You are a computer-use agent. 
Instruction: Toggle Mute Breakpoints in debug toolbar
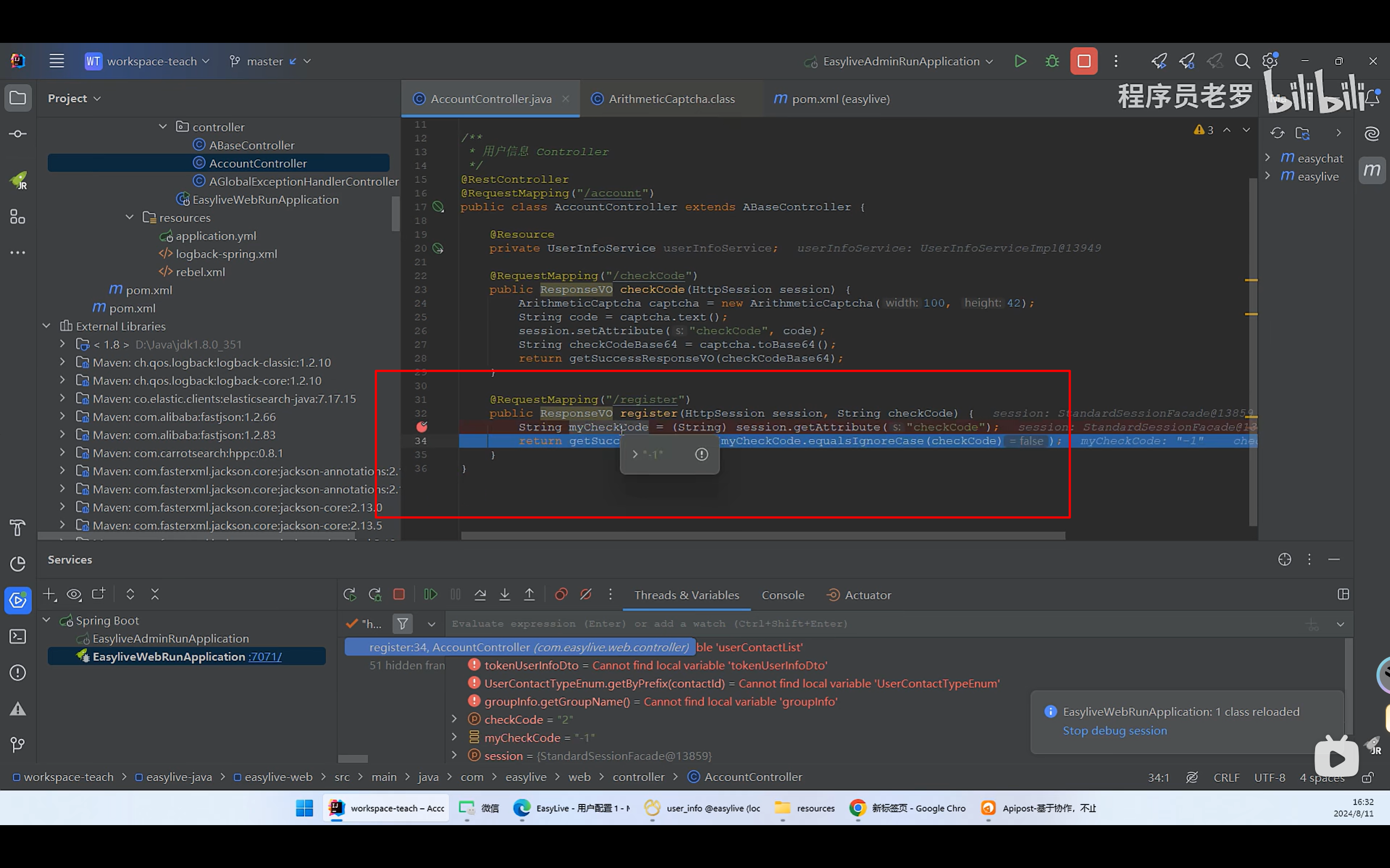click(x=586, y=594)
